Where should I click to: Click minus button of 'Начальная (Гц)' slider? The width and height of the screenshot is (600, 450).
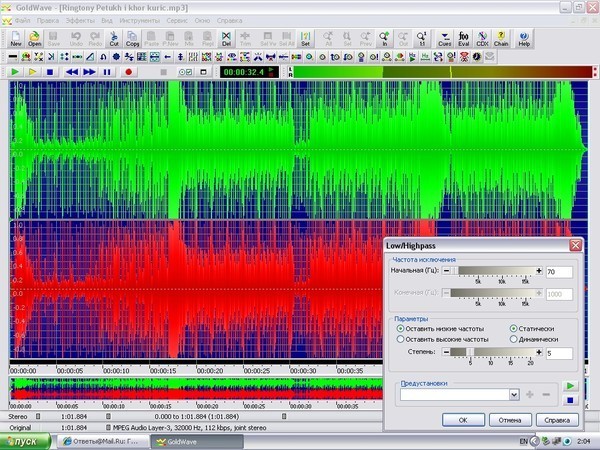[446, 271]
